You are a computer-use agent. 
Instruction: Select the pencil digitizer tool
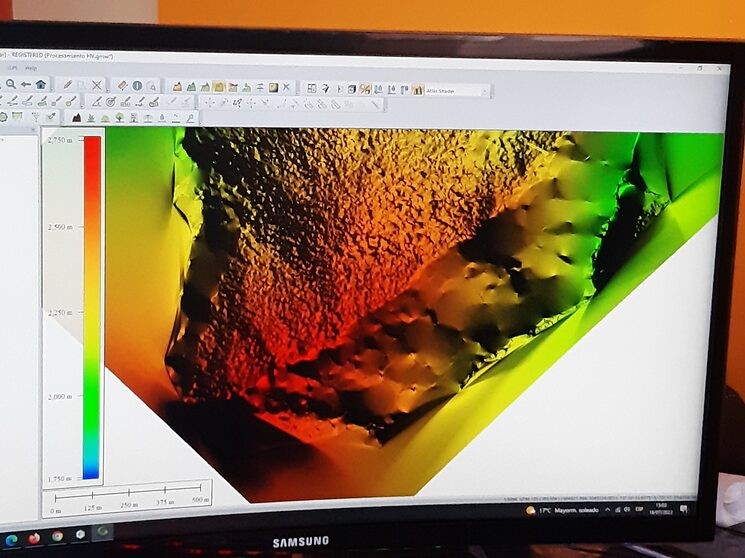(68, 86)
